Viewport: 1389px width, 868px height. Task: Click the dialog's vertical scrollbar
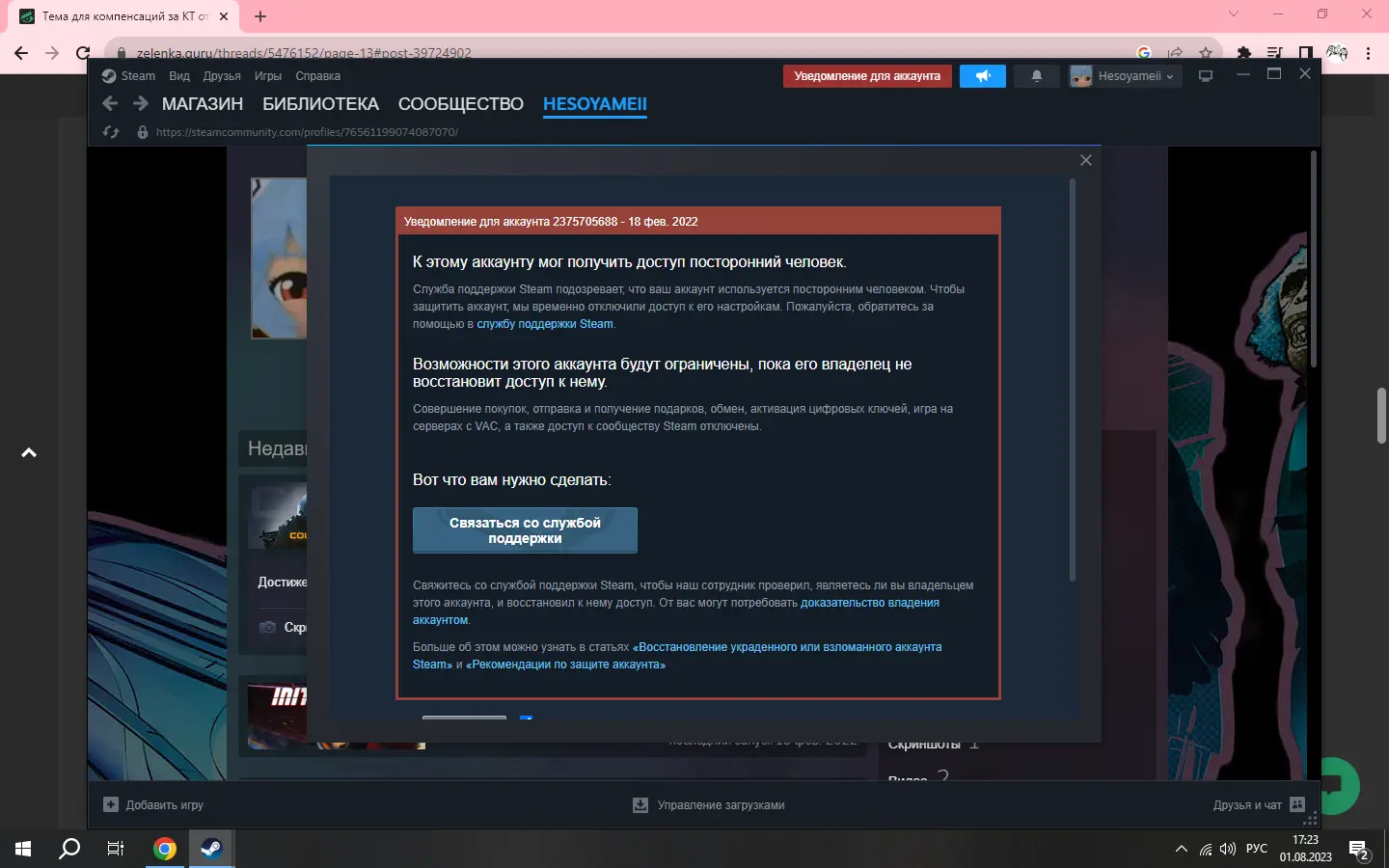[x=1073, y=380]
